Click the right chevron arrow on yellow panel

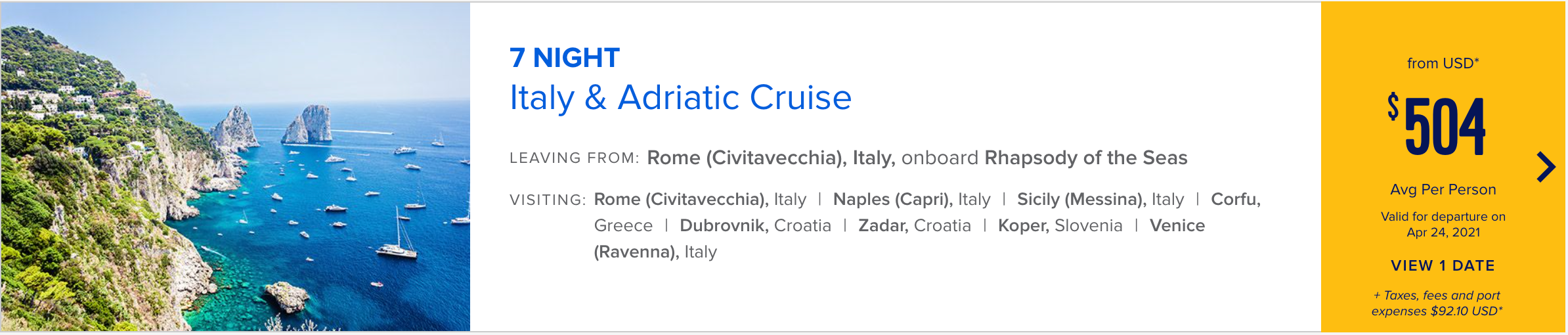[x=1546, y=167]
